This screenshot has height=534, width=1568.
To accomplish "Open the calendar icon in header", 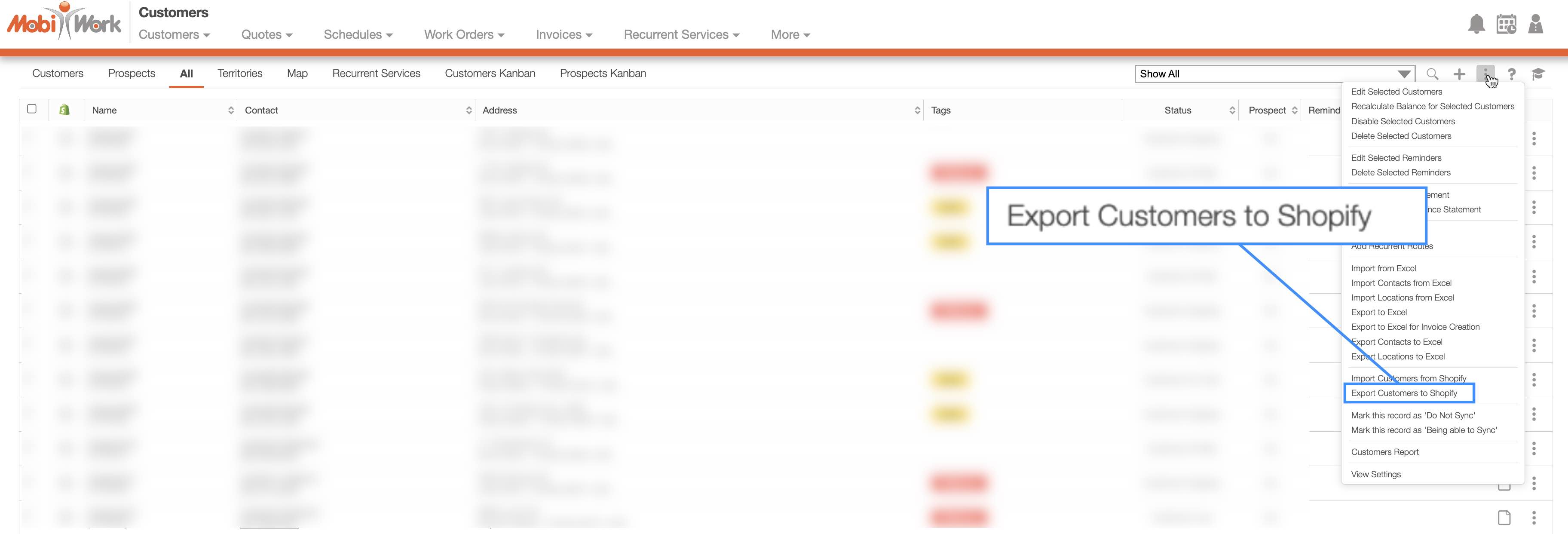I will pos(1506,25).
